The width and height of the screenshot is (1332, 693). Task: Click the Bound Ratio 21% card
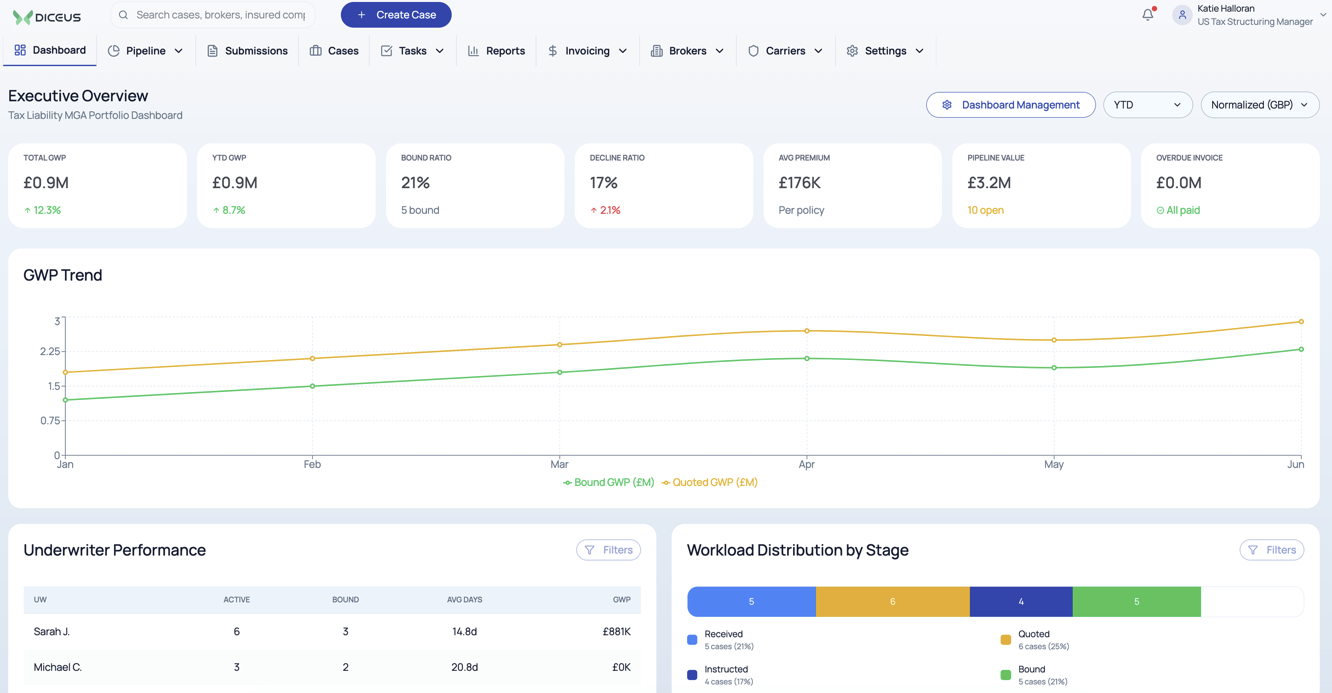pos(475,185)
